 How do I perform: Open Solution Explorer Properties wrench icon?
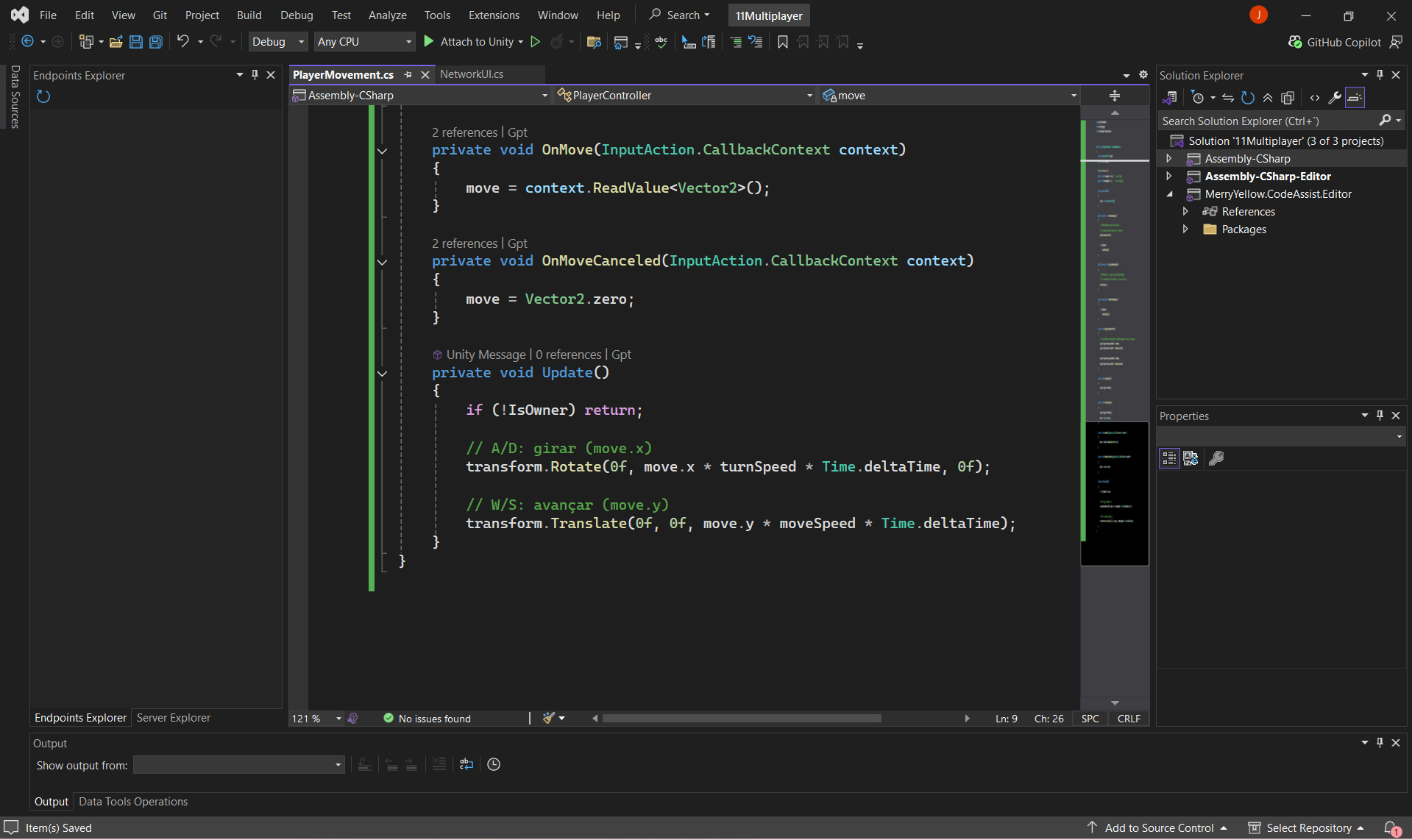click(1334, 98)
